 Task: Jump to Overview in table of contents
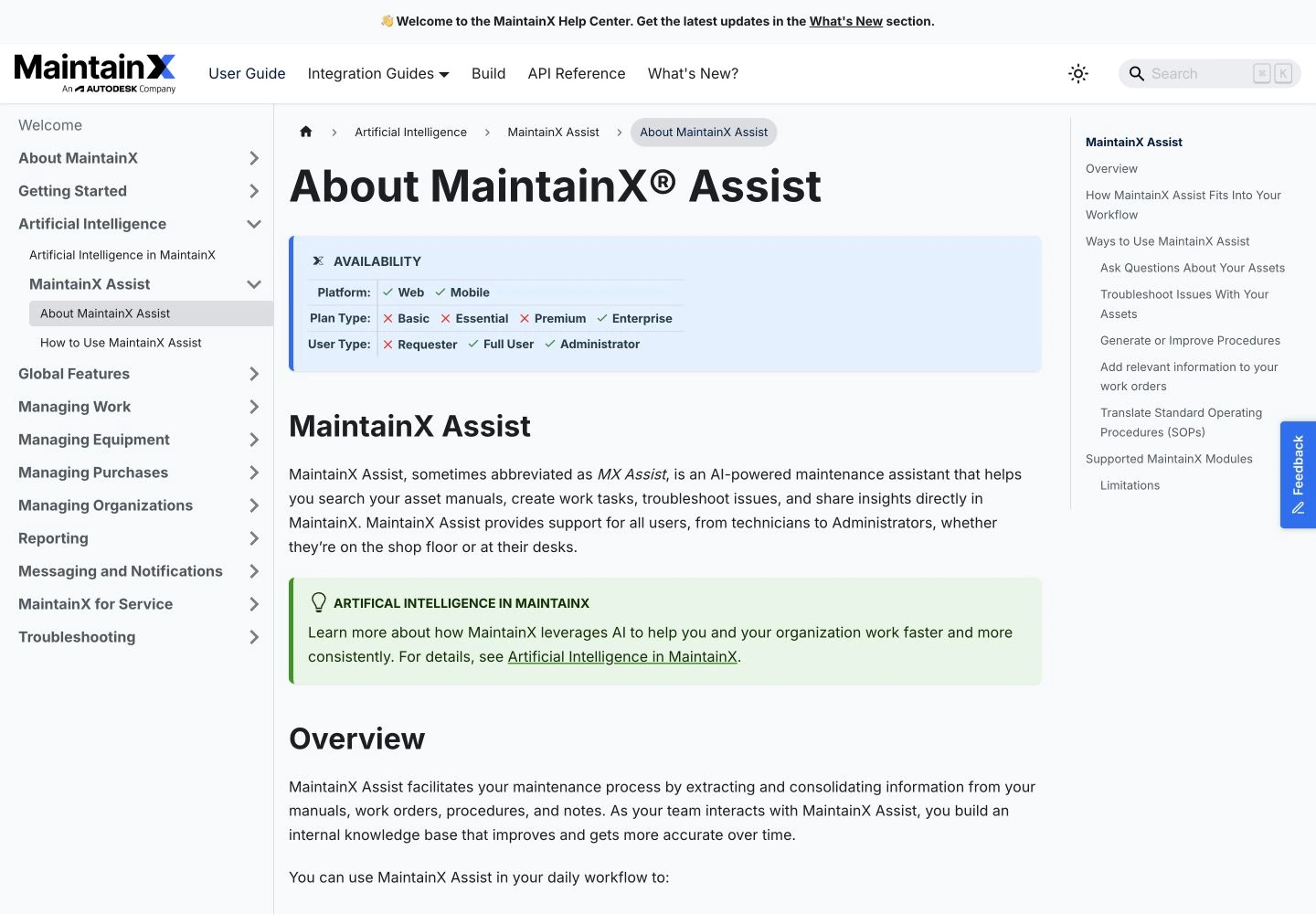[x=1111, y=168]
